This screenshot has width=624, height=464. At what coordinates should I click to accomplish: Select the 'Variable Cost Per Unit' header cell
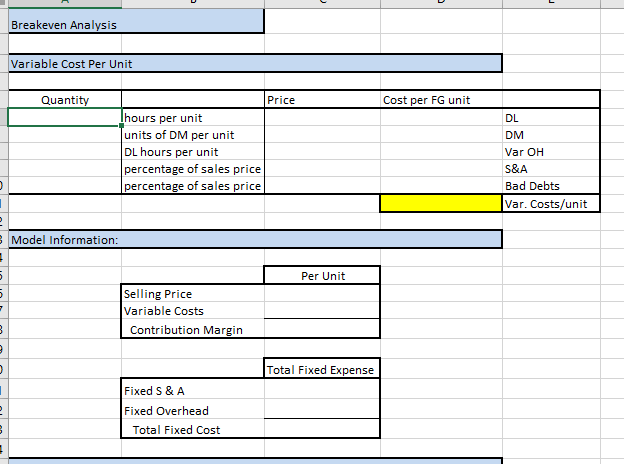pyautogui.click(x=255, y=64)
